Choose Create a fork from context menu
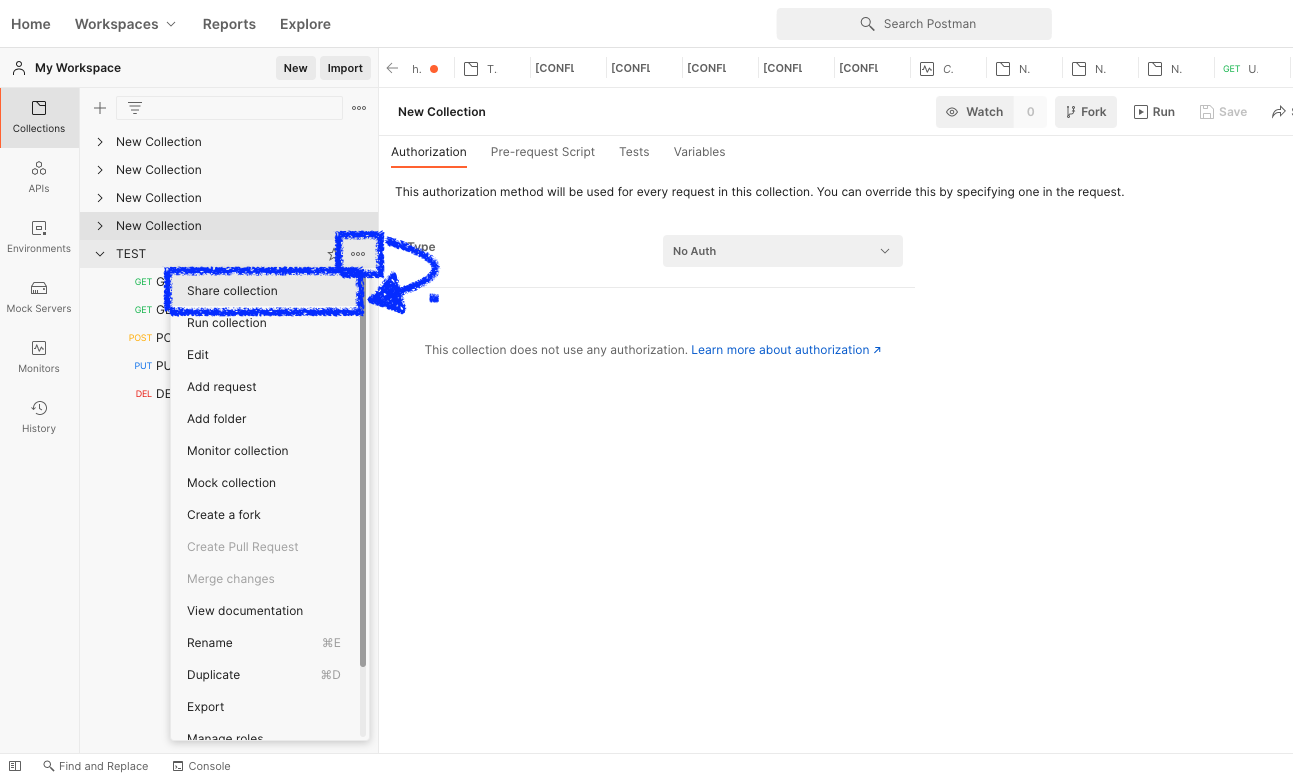The image size is (1293, 775). coord(265,515)
